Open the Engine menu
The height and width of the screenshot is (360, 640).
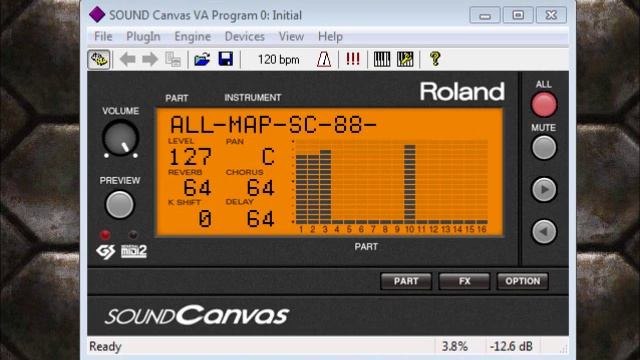point(192,36)
